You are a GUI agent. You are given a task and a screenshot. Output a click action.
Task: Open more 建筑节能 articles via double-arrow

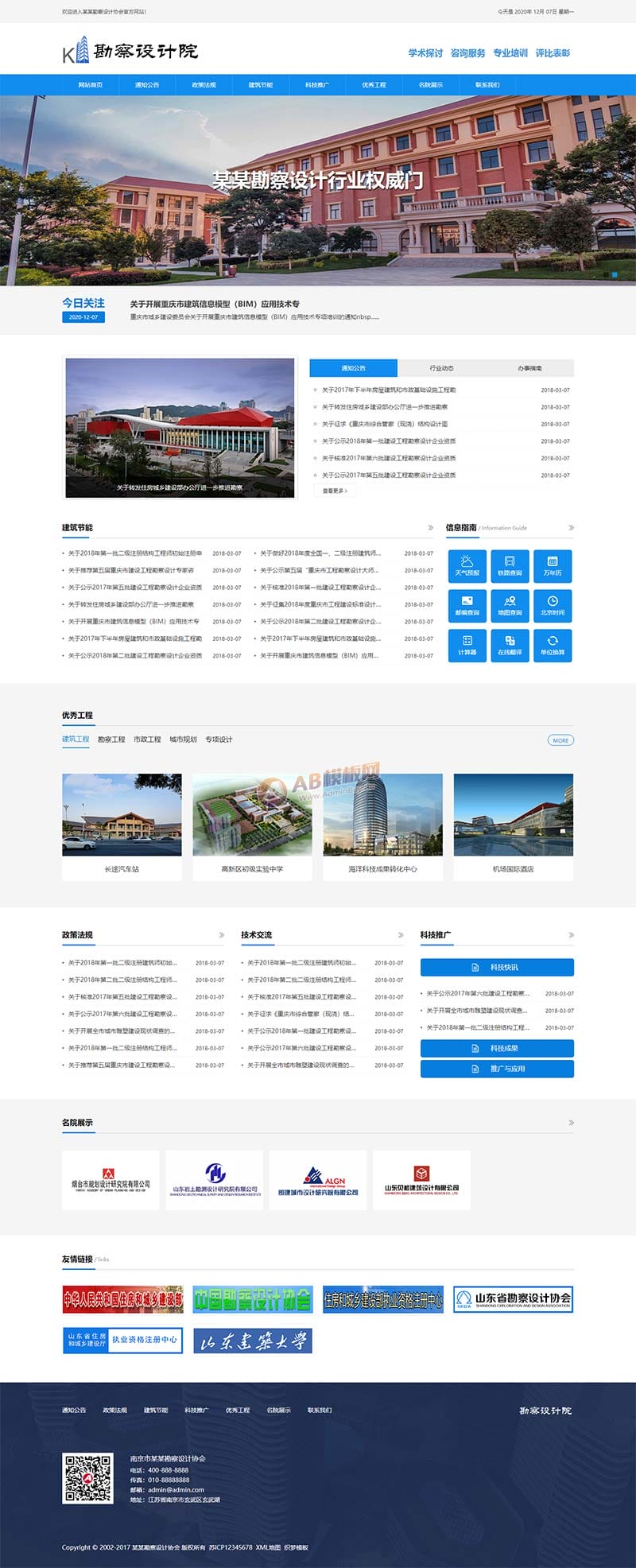pos(431,528)
